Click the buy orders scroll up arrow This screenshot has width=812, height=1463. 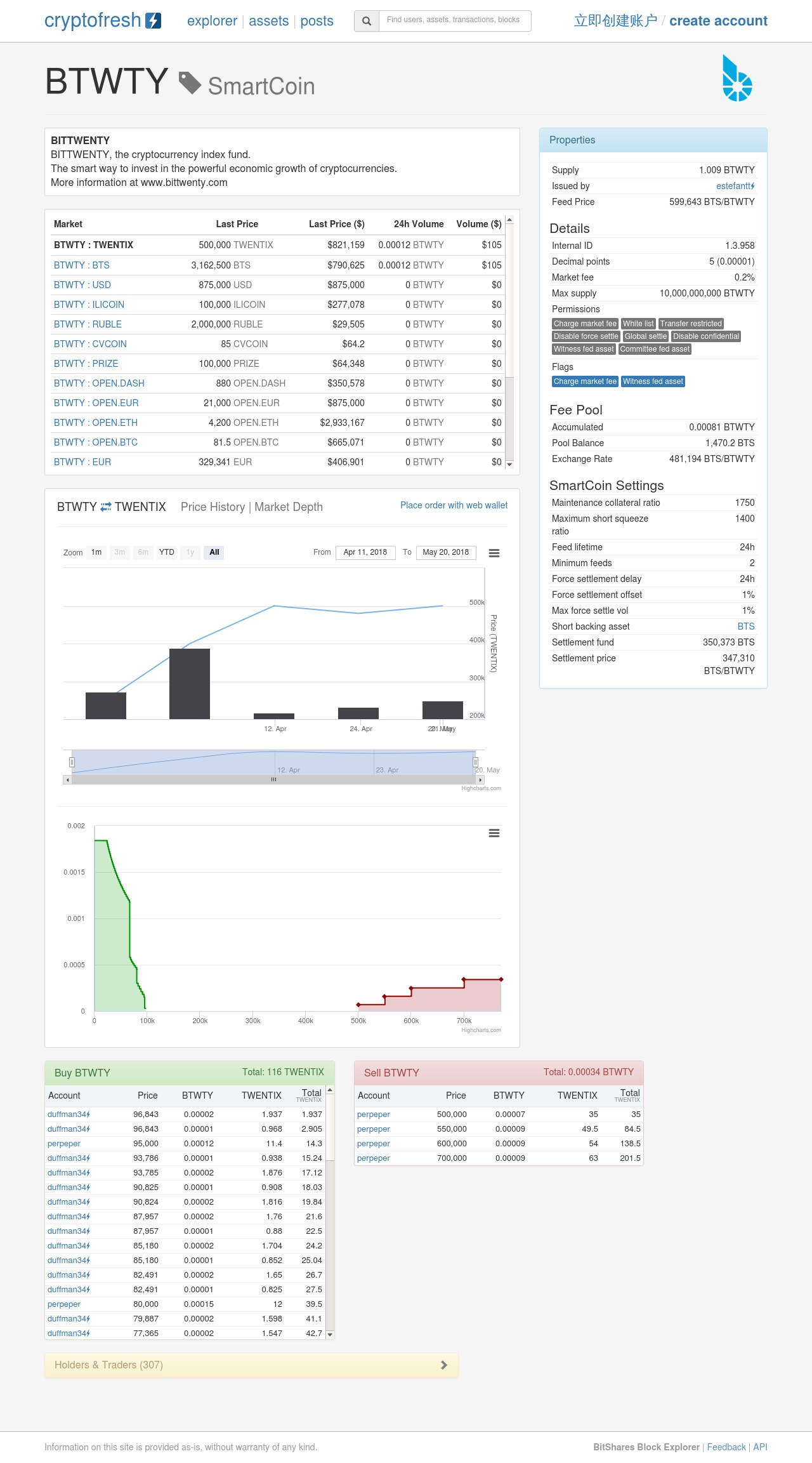pos(330,1090)
